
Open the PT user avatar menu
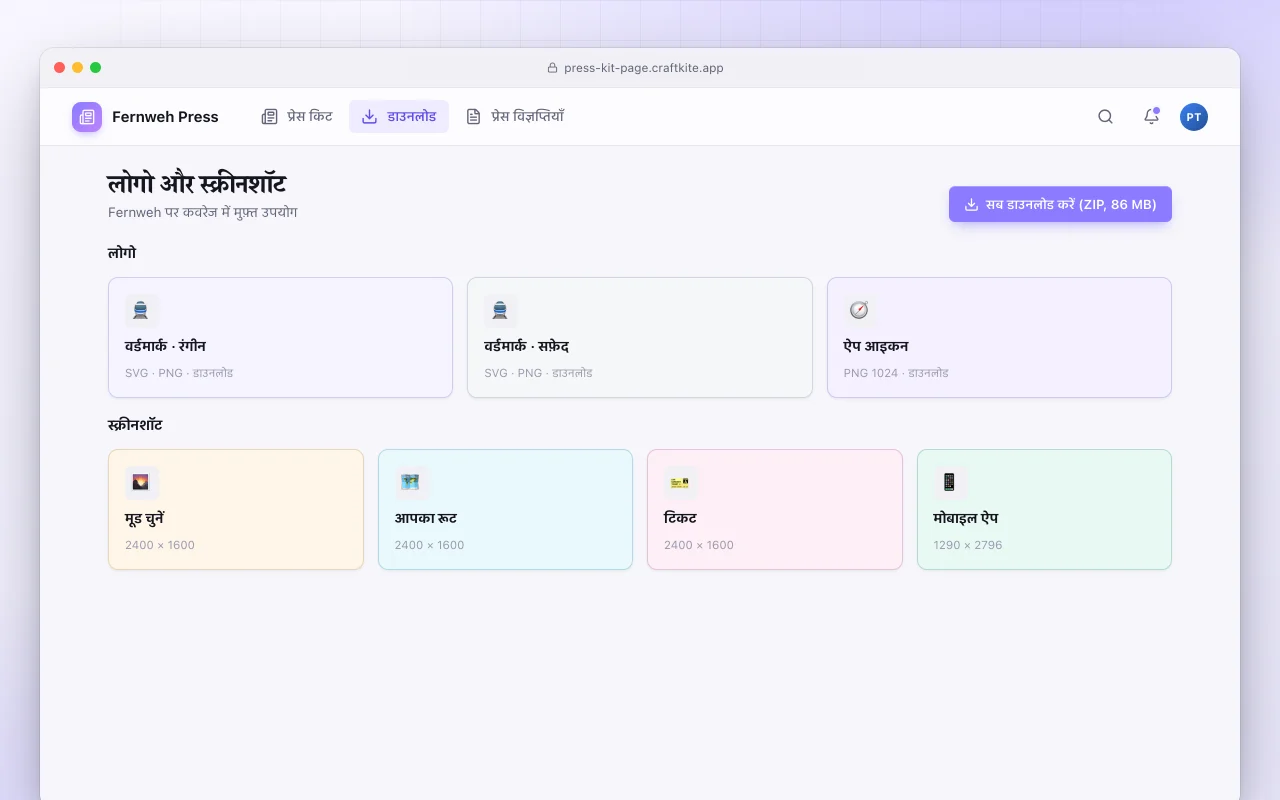coord(1193,117)
